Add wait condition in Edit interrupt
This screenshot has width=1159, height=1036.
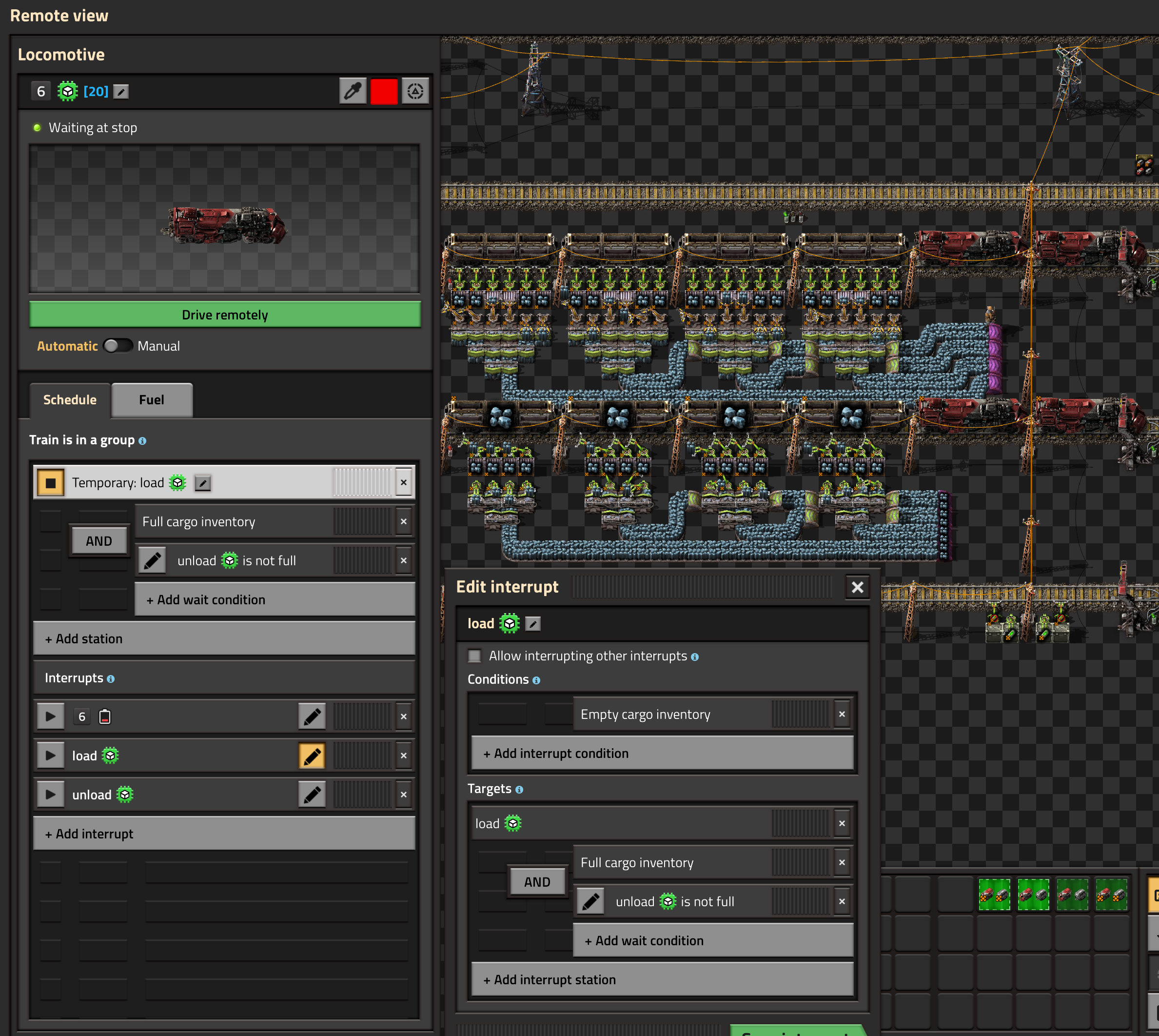point(713,941)
